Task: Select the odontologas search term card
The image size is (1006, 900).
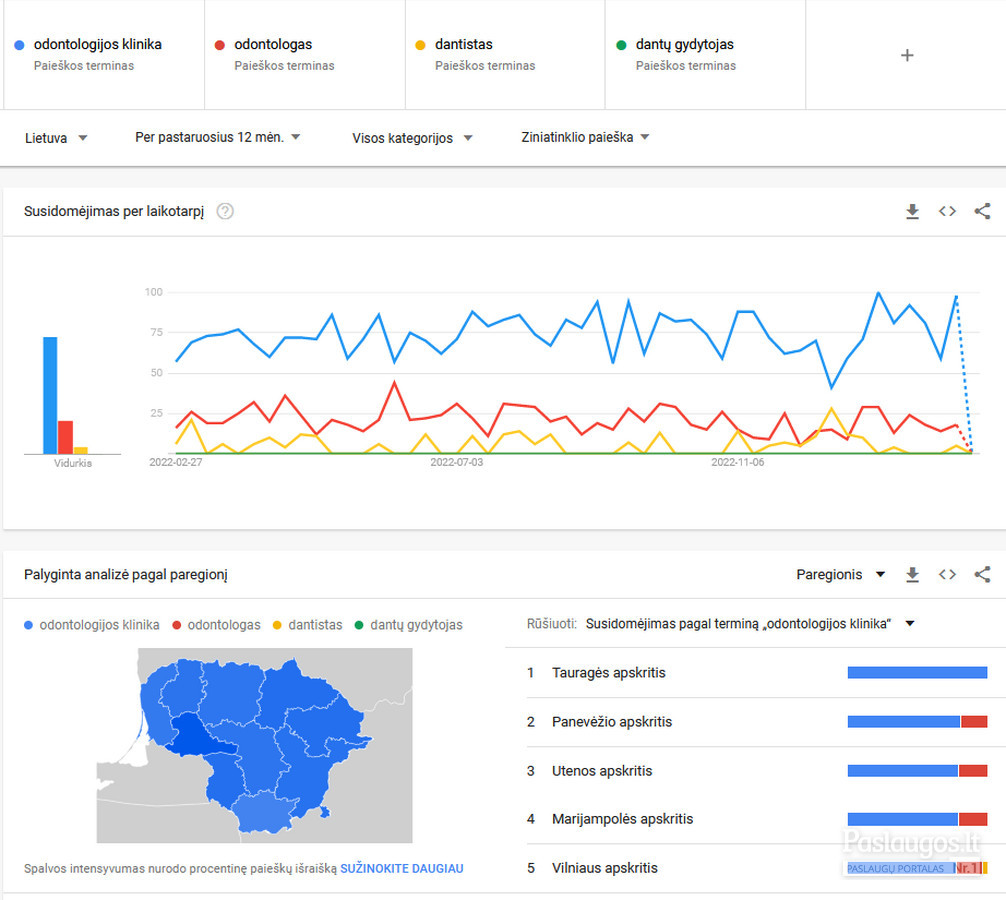Action: pyautogui.click(x=305, y=55)
